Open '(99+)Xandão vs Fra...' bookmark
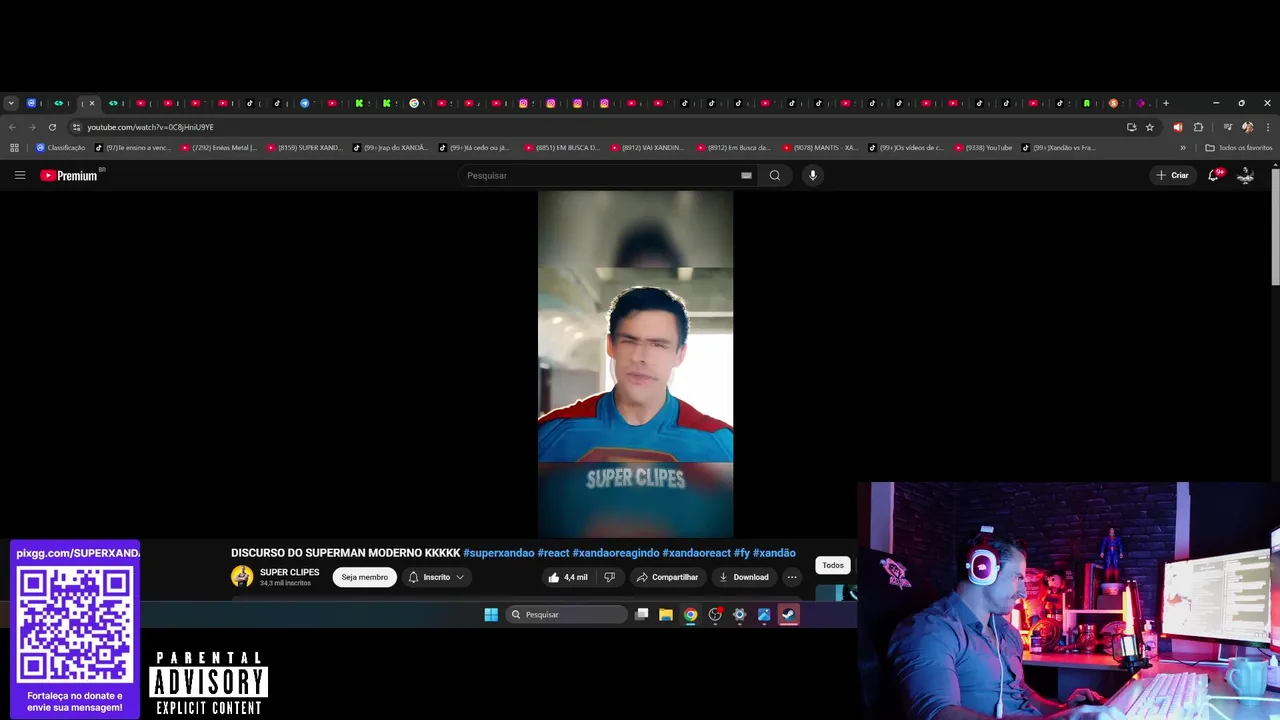Screen dimensions: 1280x720 point(1058,148)
